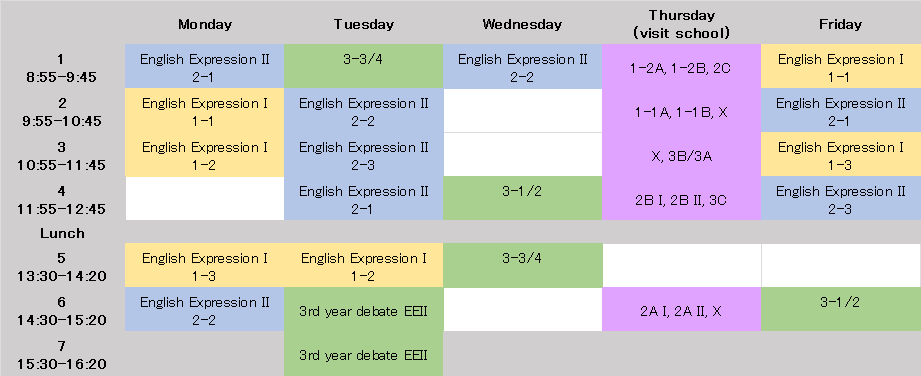This screenshot has width=921, height=376.
Task: Select the Thursday (visit school) header
Action: coord(681,24)
